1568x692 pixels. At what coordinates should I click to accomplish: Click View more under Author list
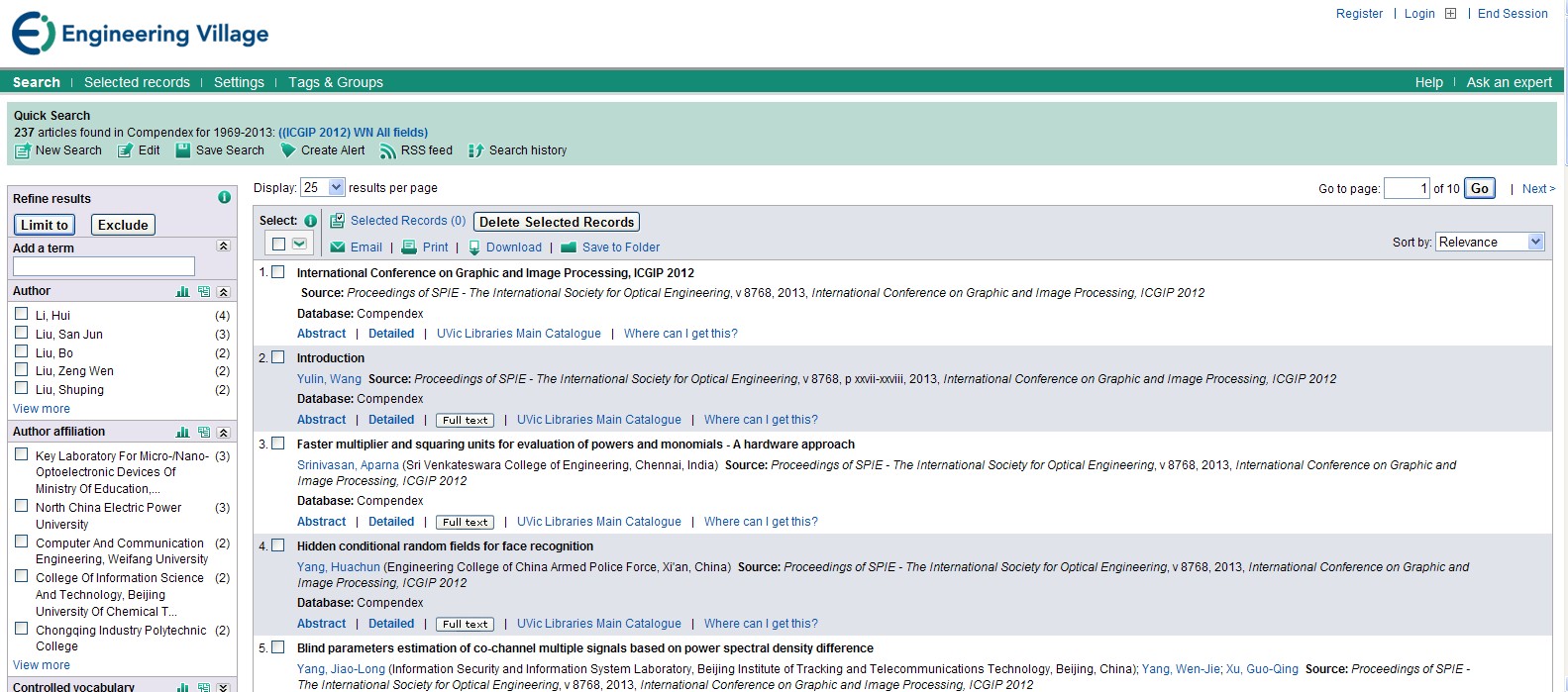point(42,409)
